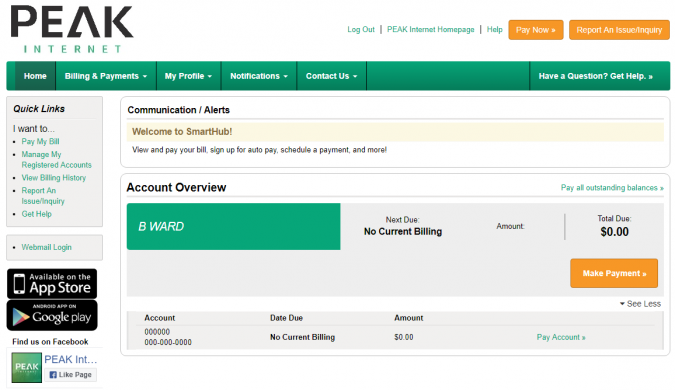Open the PEAK Int… Facebook page link
Screen dimensions: 675x390
coord(71,359)
